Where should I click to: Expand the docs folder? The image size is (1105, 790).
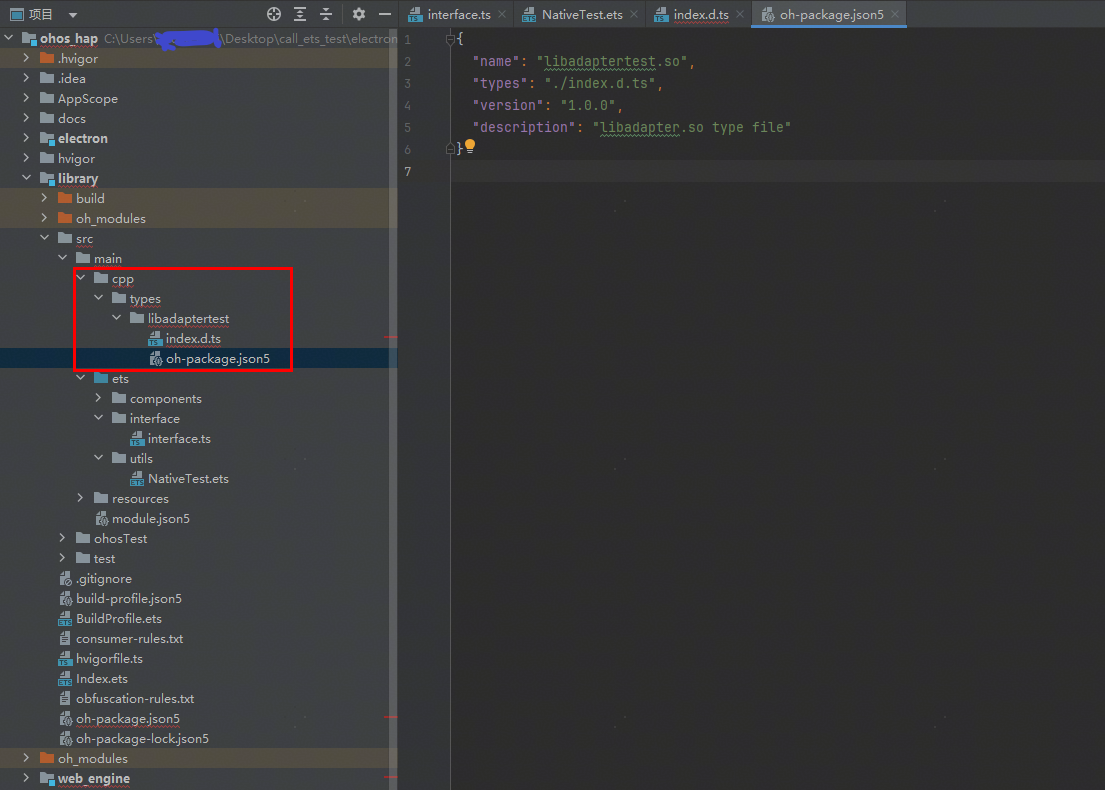click(26, 118)
